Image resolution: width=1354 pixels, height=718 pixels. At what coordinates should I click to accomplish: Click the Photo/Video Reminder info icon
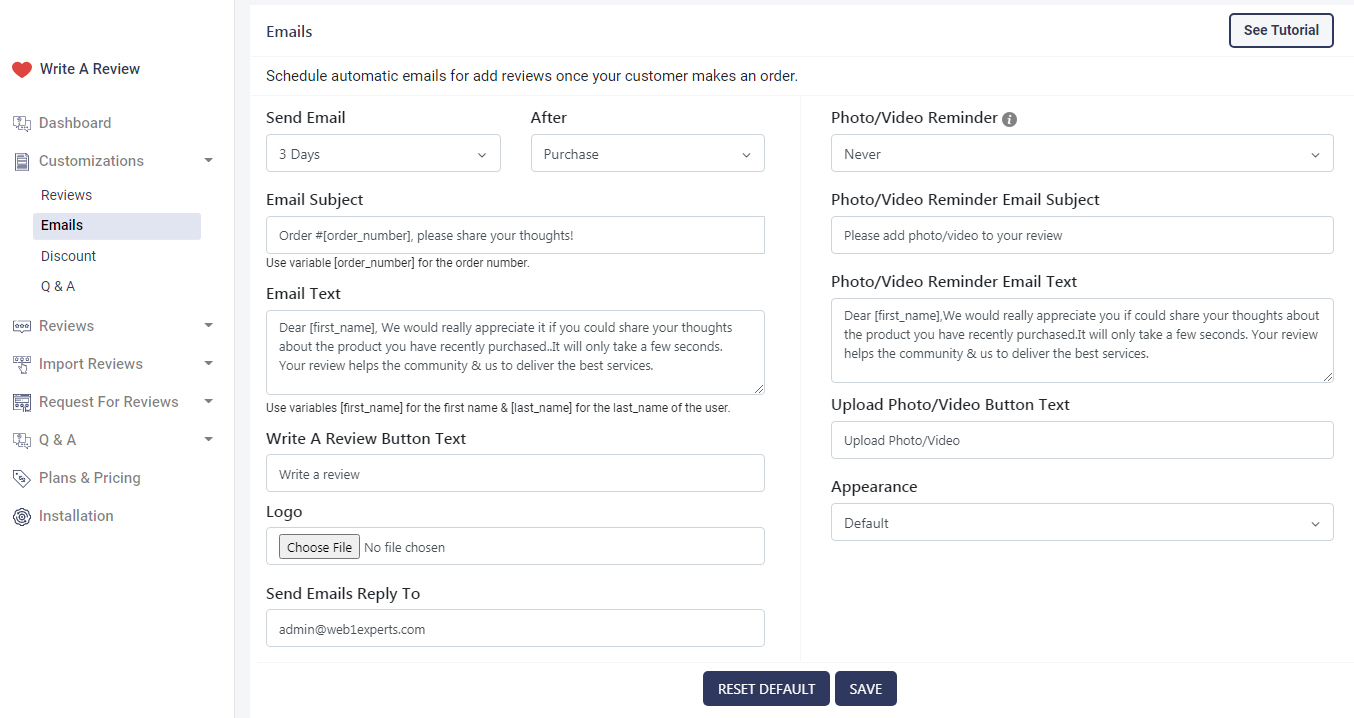coord(1009,119)
